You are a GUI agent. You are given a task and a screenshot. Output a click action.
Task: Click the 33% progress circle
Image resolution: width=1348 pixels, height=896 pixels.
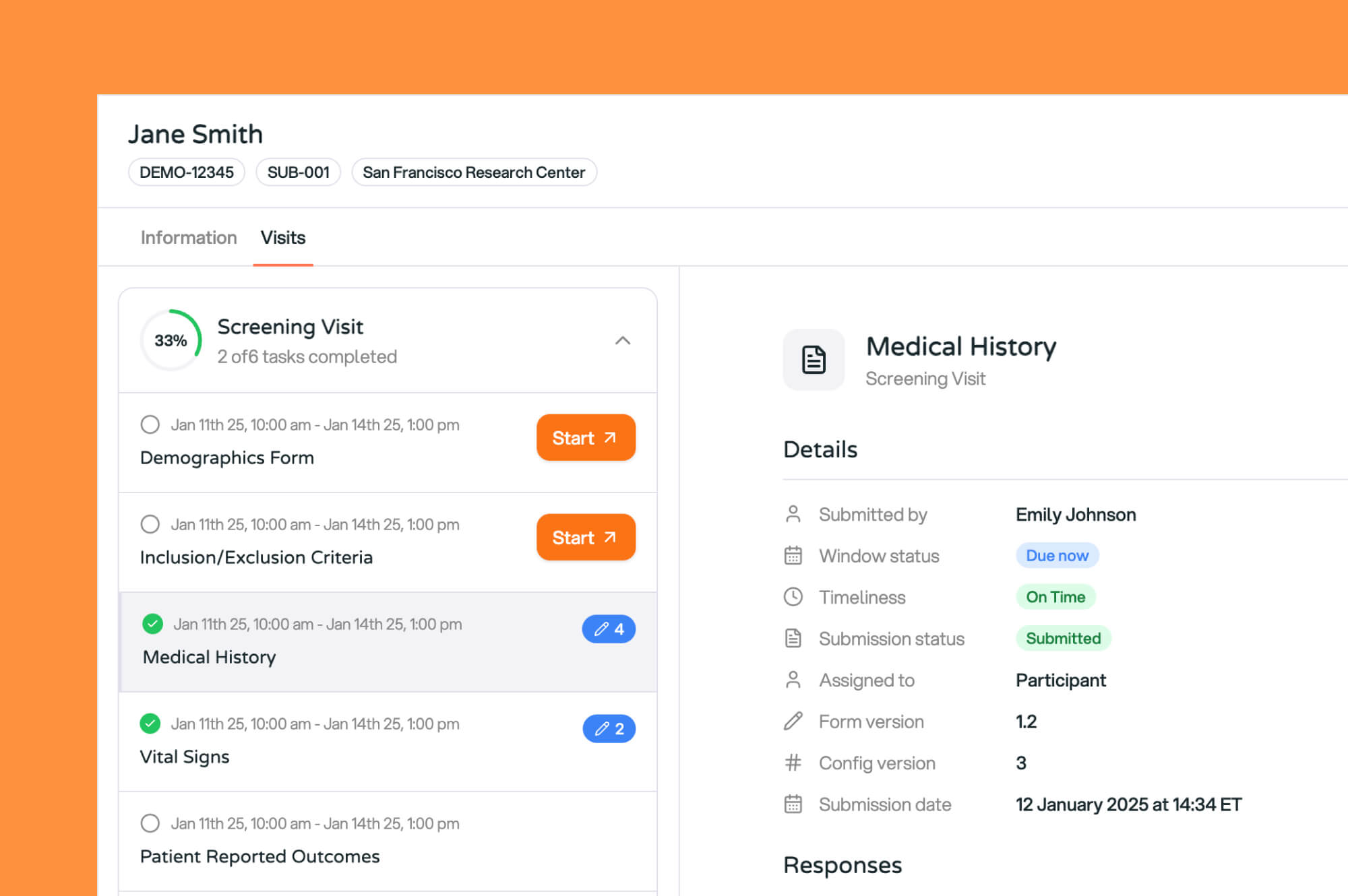coord(171,340)
